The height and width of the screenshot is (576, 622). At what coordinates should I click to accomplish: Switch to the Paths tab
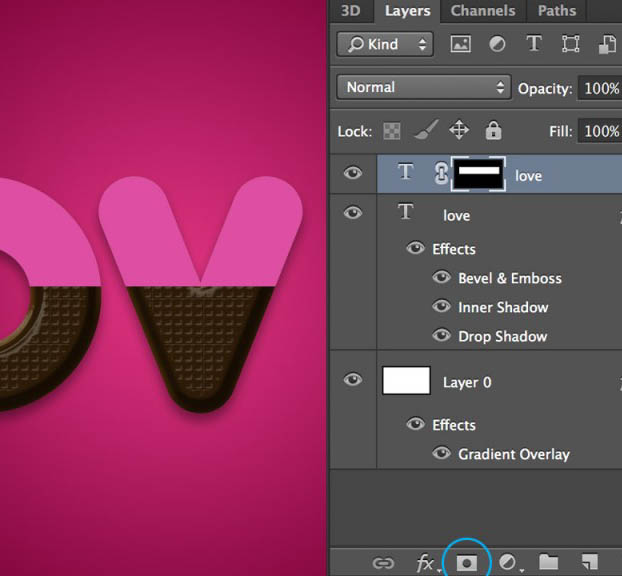coord(557,11)
